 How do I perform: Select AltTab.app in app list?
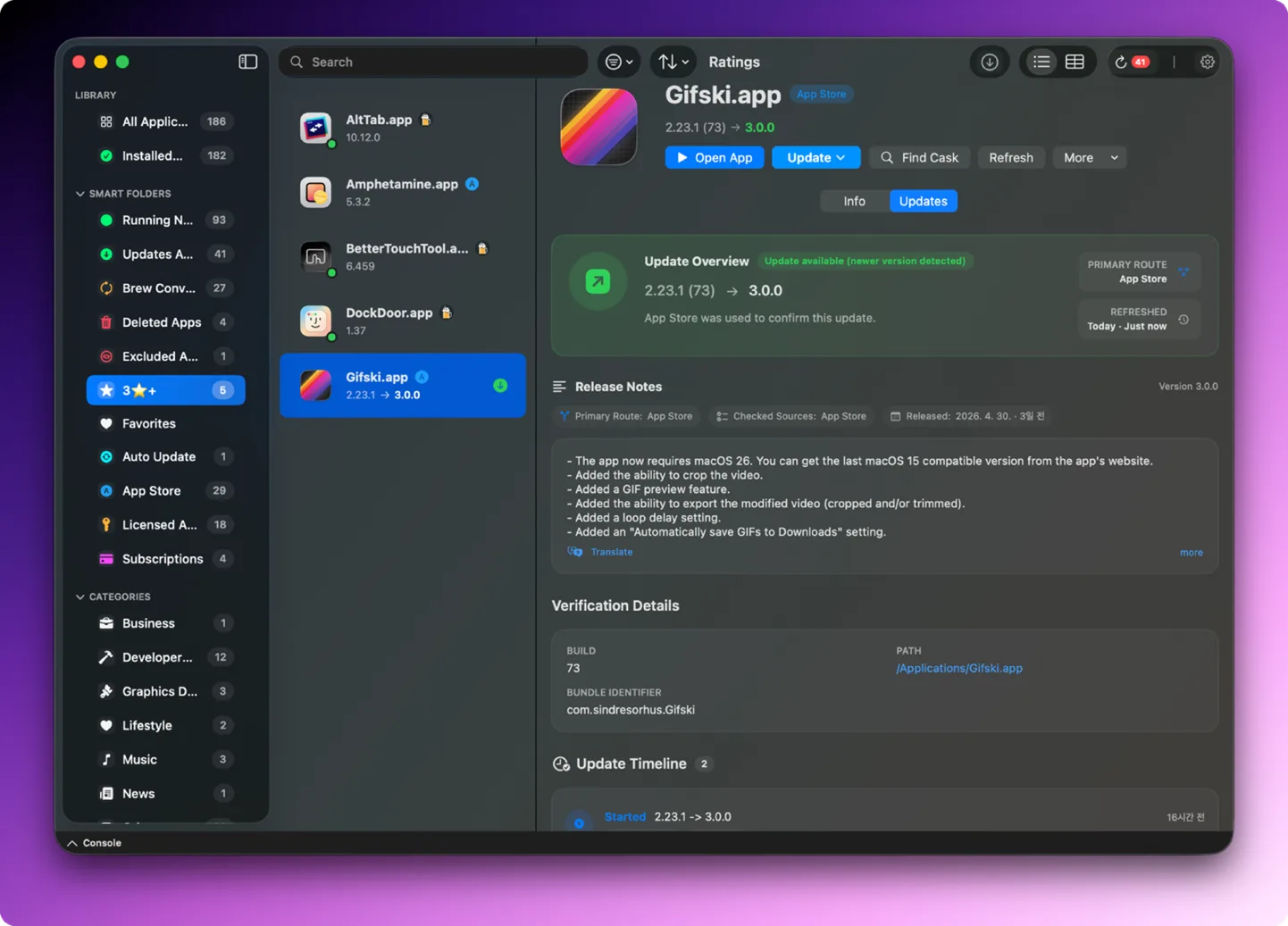click(x=403, y=128)
